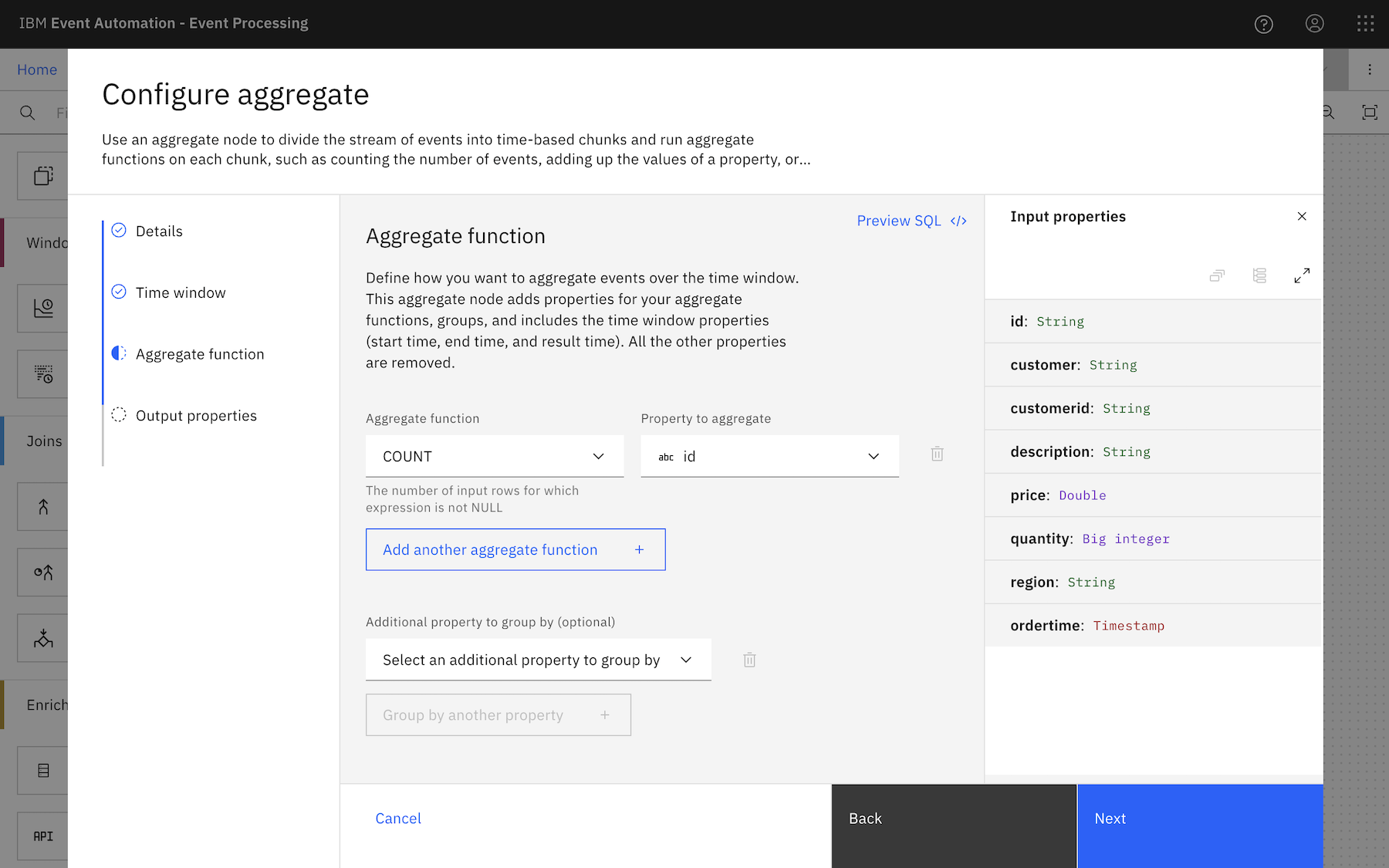Delete the COUNT aggregate function row
The height and width of the screenshot is (868, 1389).
(x=937, y=454)
